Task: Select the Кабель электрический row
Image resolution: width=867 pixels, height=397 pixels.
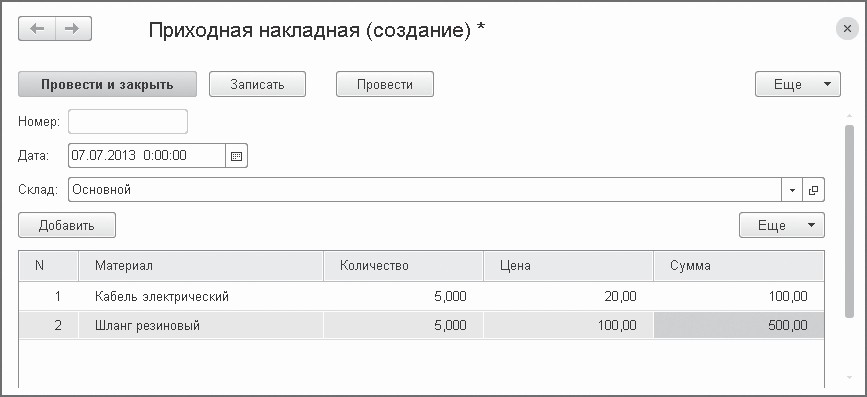Action: click(x=421, y=297)
